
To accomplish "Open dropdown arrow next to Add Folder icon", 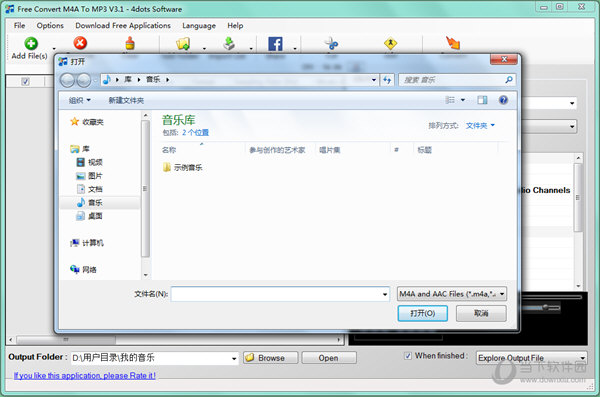I will [x=204, y=49].
